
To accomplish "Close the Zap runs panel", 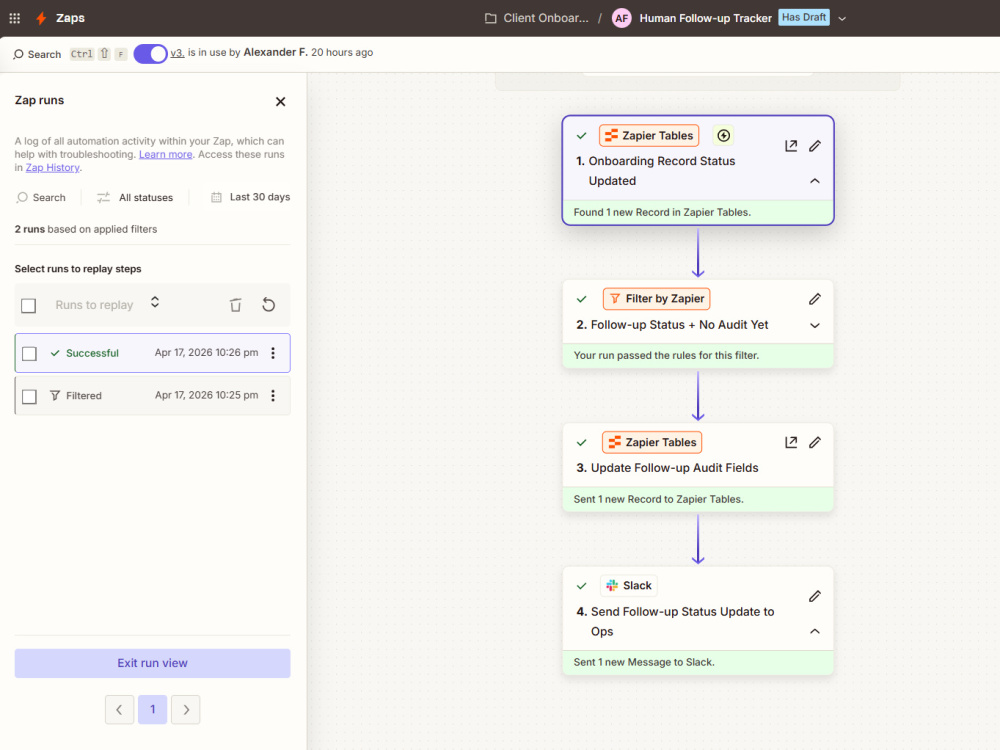I will pyautogui.click(x=280, y=101).
